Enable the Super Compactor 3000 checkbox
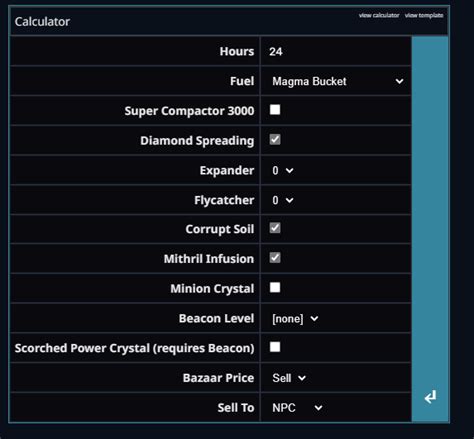Image resolution: width=474 pixels, height=439 pixels. [x=275, y=110]
